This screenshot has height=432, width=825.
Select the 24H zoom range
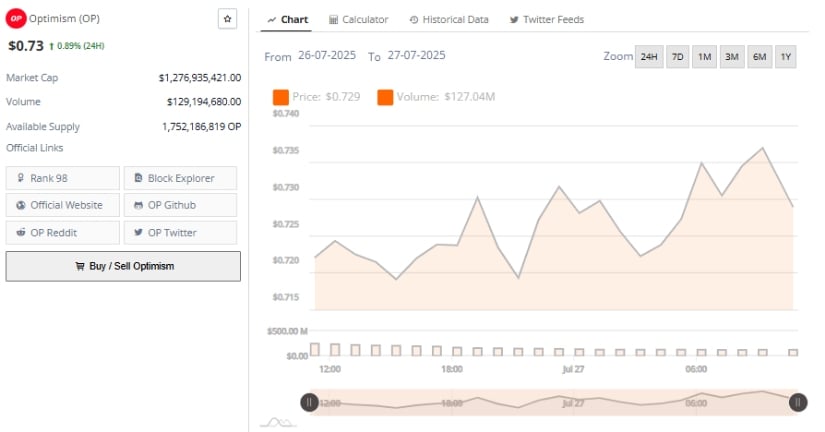[x=649, y=57]
